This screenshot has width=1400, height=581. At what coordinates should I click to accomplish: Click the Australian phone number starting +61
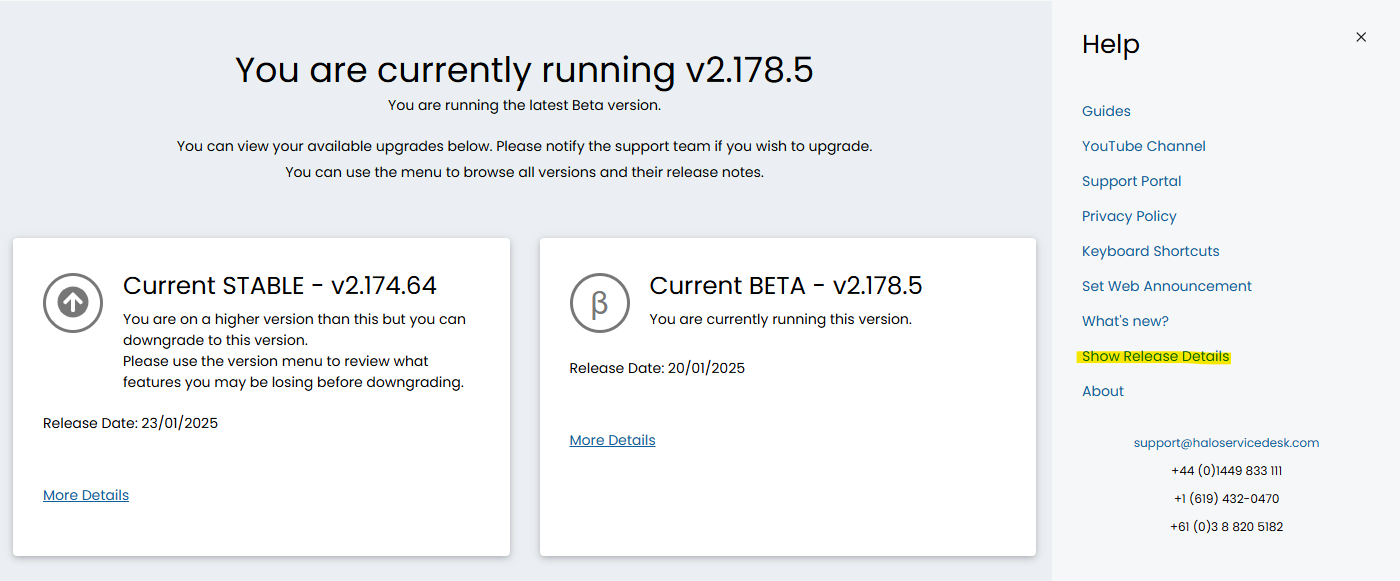tap(1226, 526)
